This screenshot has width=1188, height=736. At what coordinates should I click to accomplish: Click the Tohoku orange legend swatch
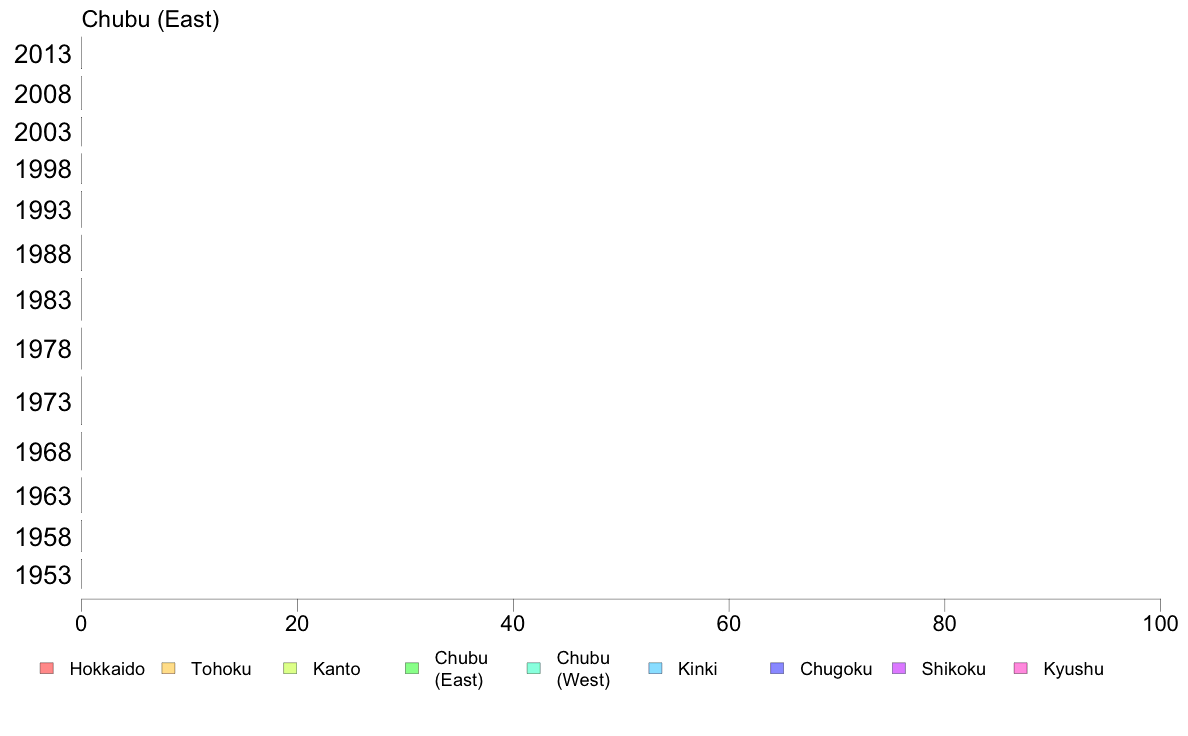click(x=168, y=669)
